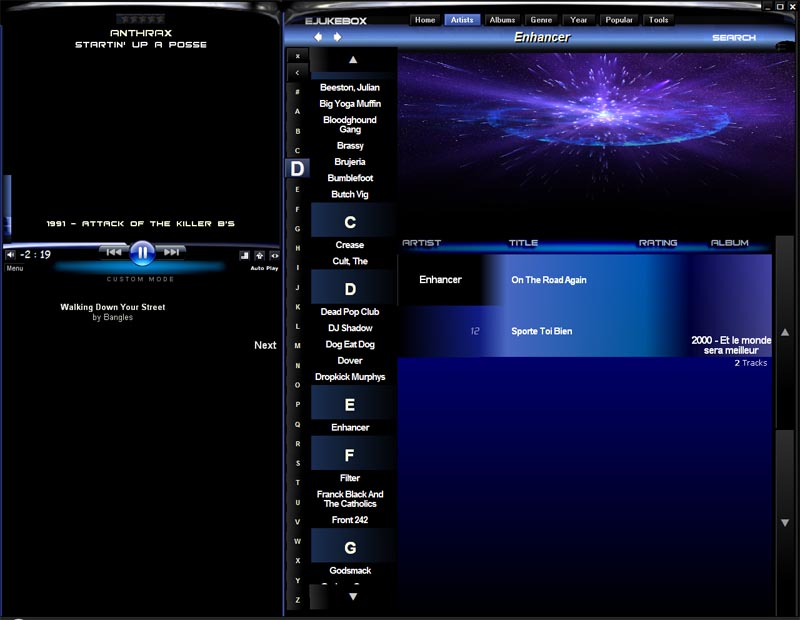This screenshot has width=800, height=620.
Task: Click the D section header in list
Action: click(x=353, y=288)
